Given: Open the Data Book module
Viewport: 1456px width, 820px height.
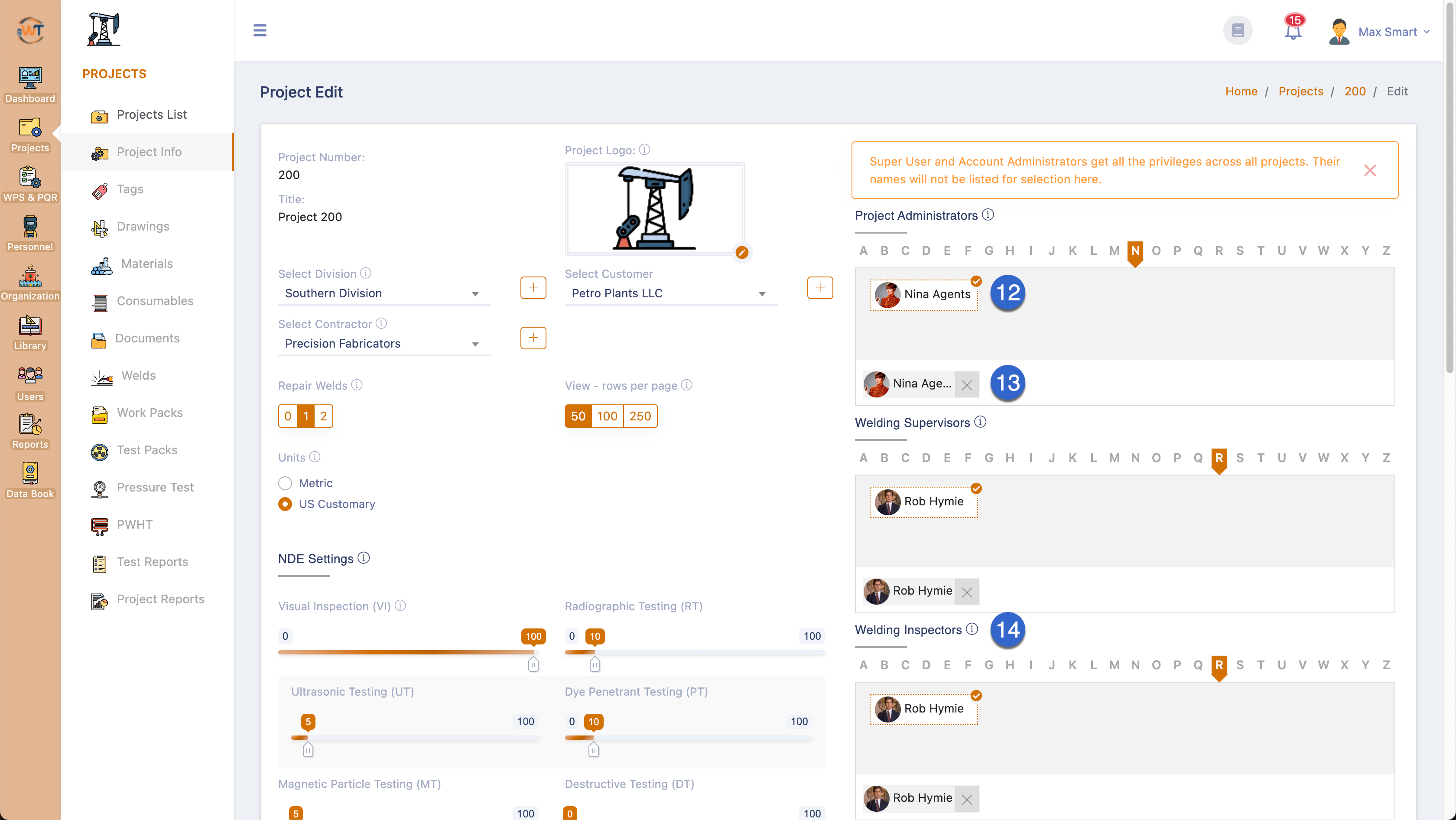Looking at the screenshot, I should click(x=30, y=480).
